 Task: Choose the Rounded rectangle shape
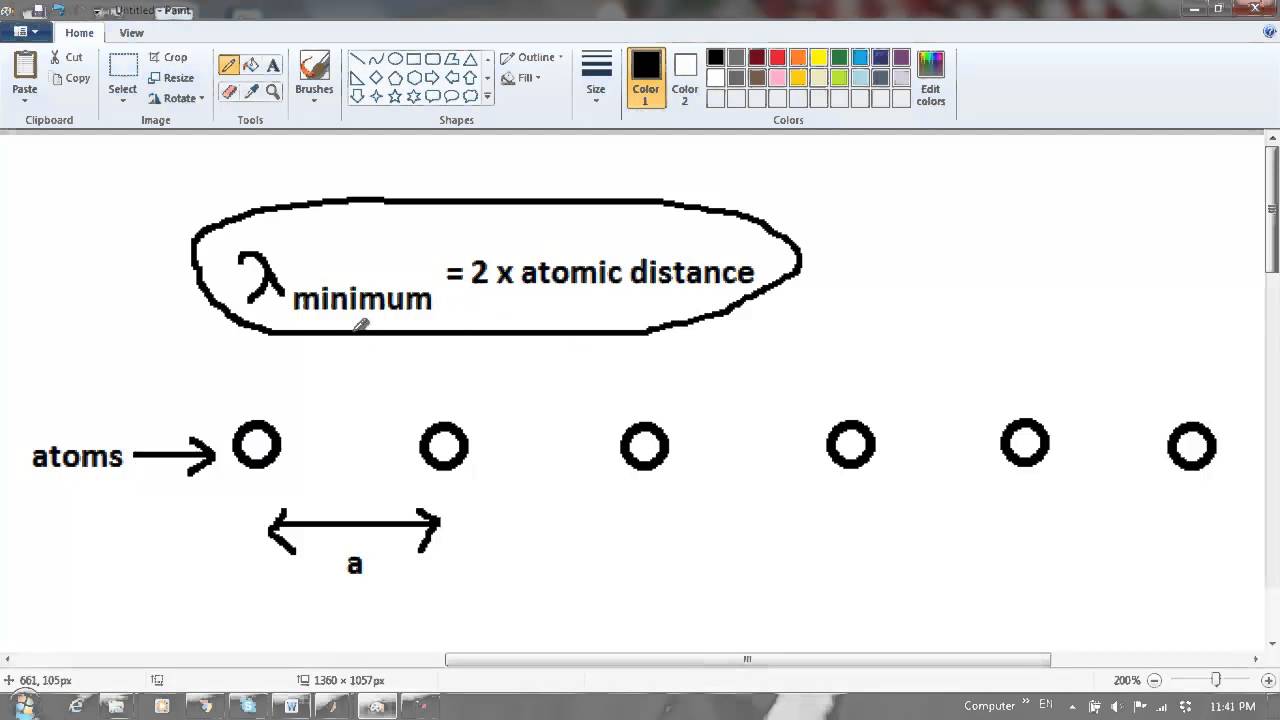(x=433, y=59)
